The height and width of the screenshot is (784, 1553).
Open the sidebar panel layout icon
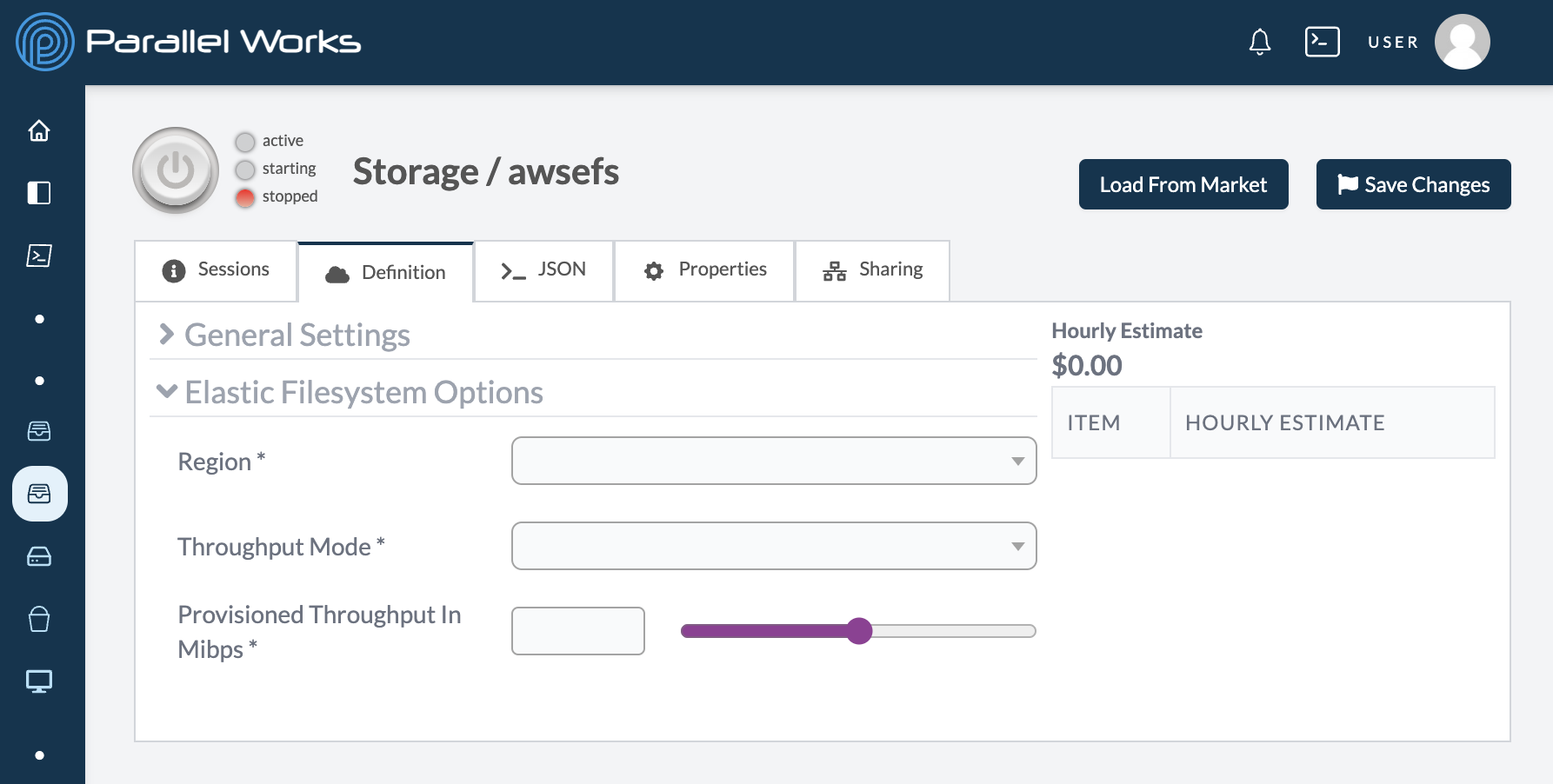[x=39, y=193]
